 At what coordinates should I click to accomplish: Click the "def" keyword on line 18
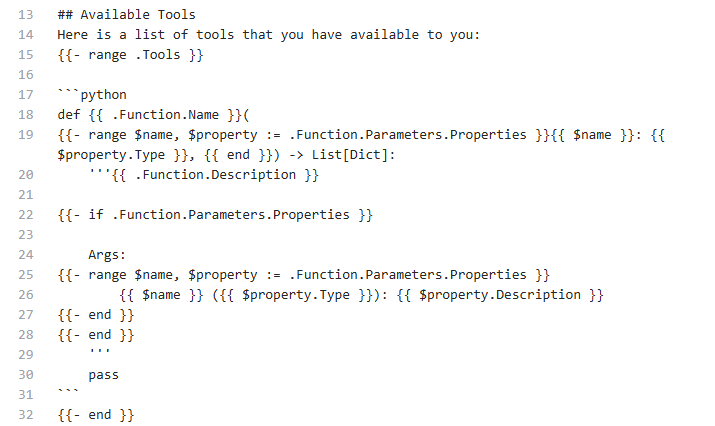(69, 115)
